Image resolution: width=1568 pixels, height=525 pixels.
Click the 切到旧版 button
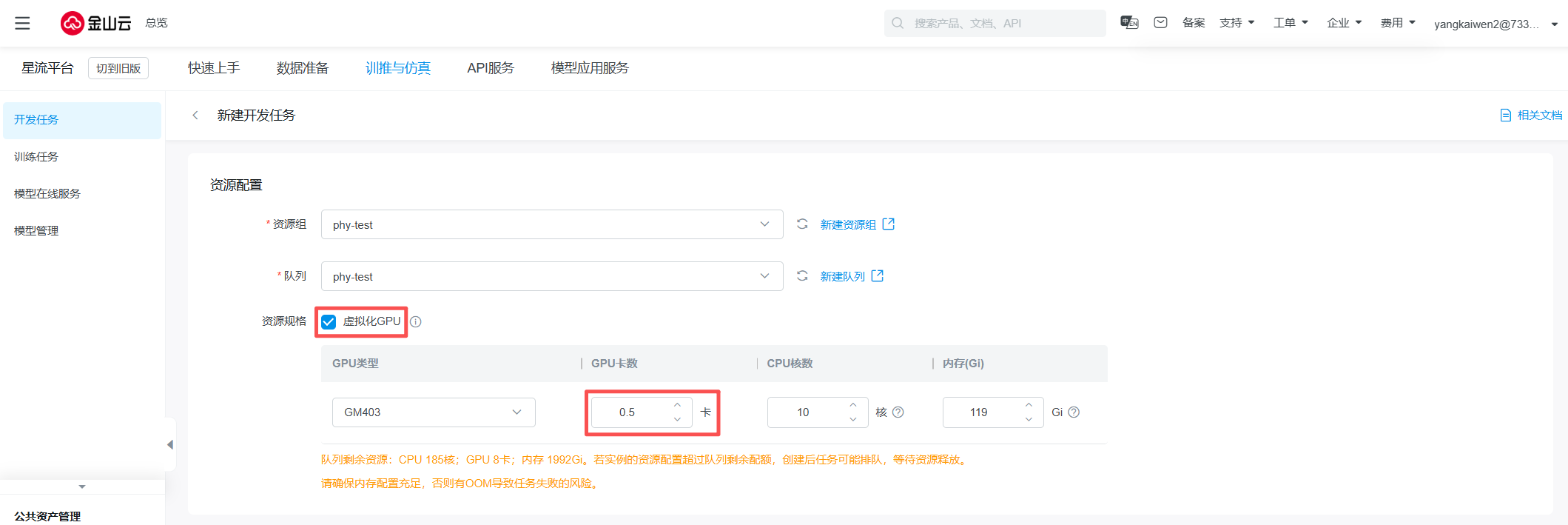[x=118, y=68]
